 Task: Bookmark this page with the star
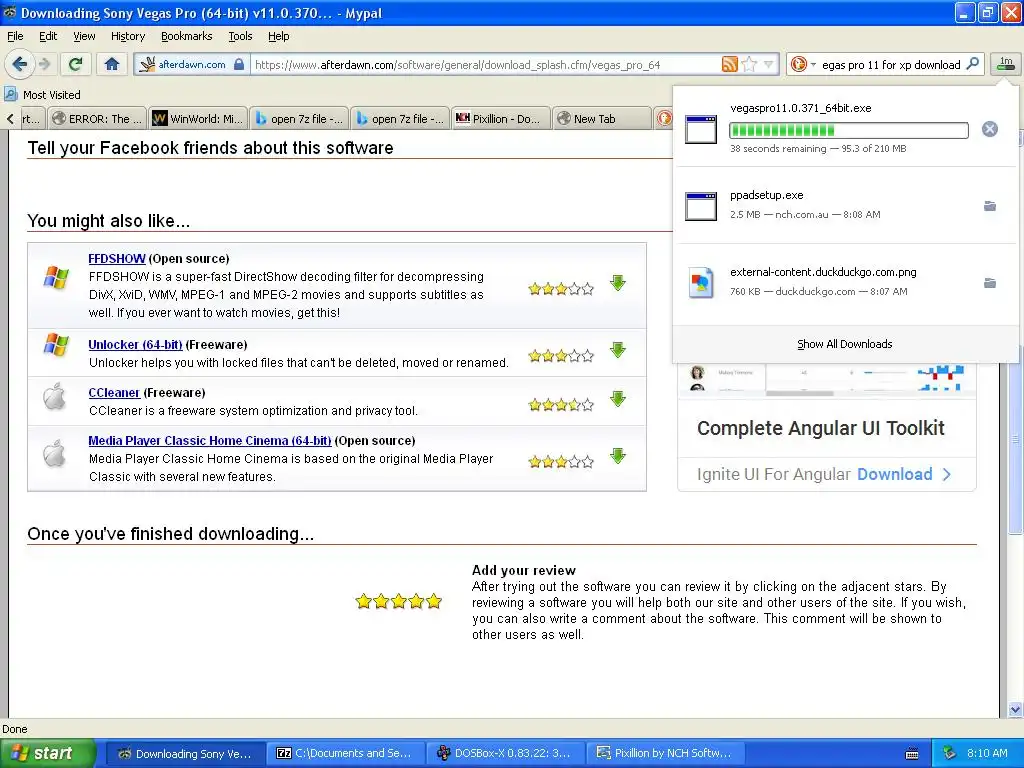point(749,64)
